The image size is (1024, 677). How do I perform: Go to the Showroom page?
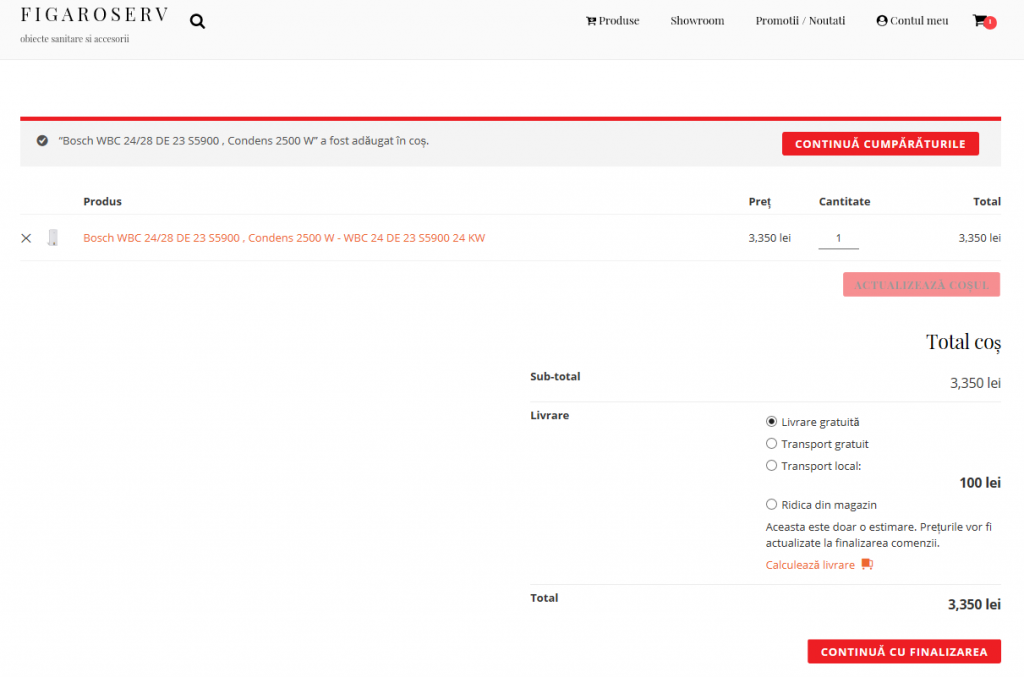[697, 21]
